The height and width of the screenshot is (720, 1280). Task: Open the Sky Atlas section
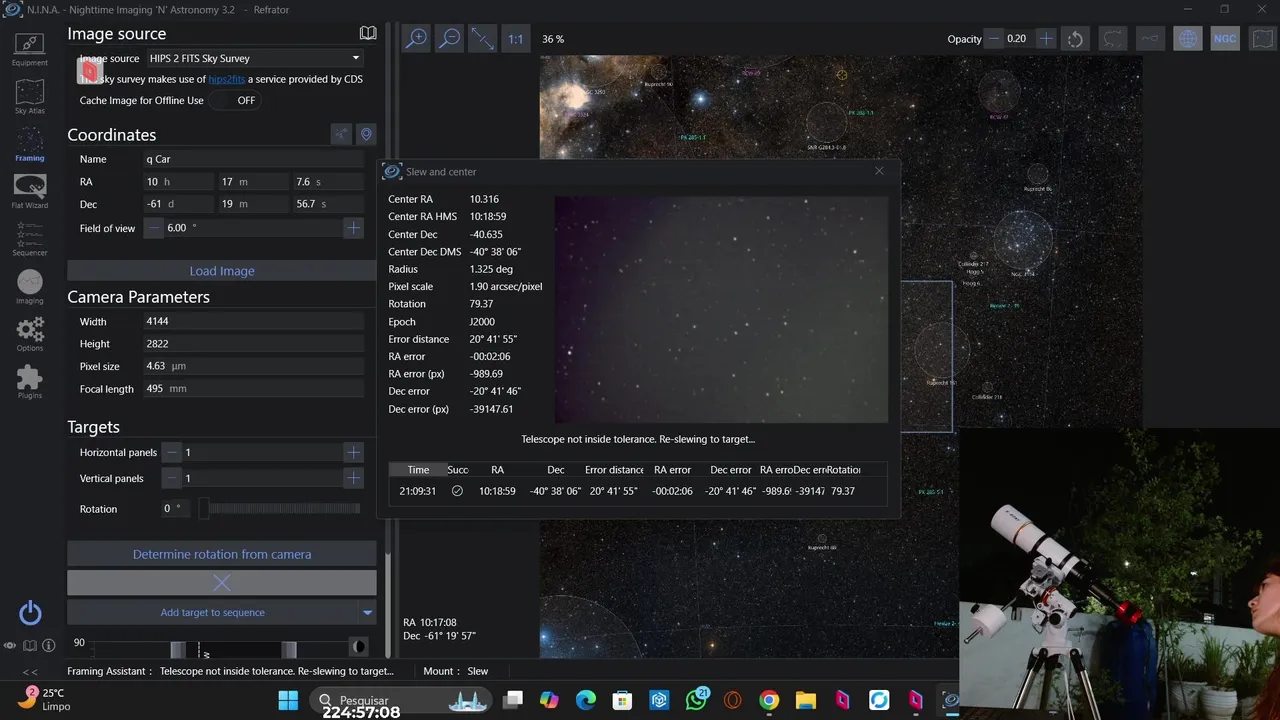coord(29,97)
